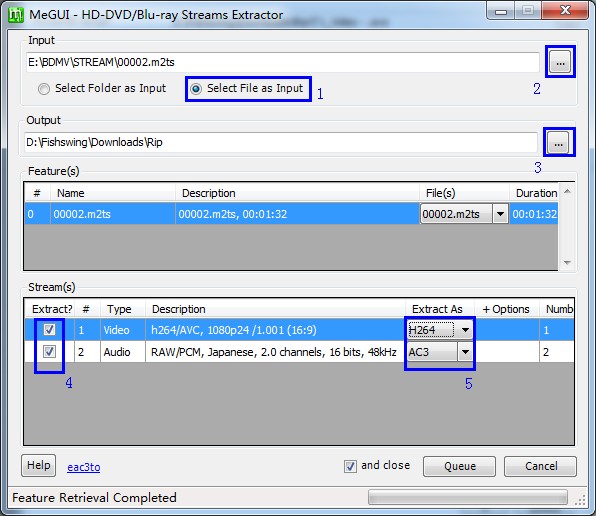Uncheck Extract checkbox for Audio stream

click(49, 351)
